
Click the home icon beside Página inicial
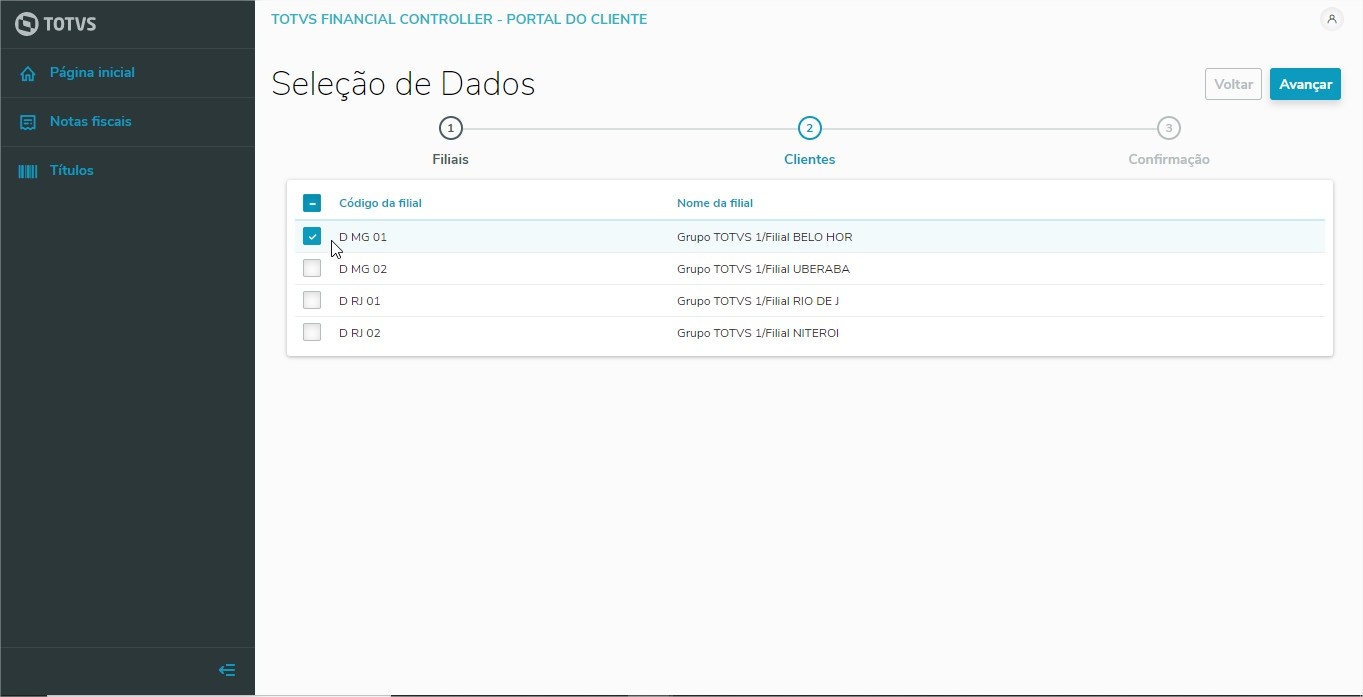tap(28, 73)
